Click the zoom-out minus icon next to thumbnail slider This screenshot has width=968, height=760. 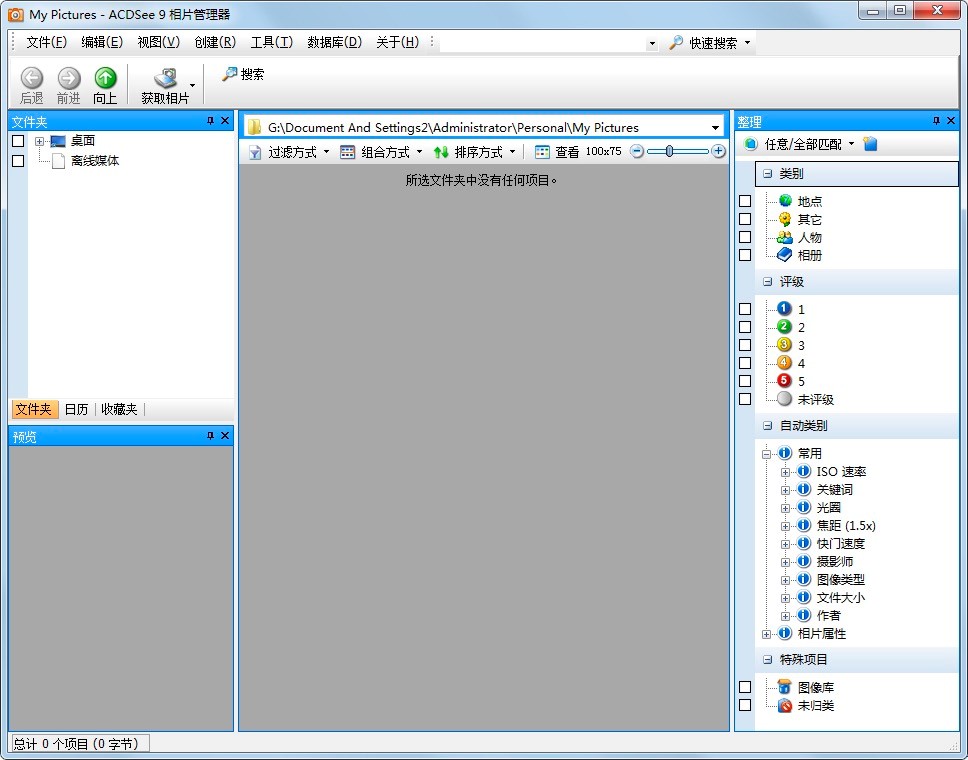(x=637, y=151)
